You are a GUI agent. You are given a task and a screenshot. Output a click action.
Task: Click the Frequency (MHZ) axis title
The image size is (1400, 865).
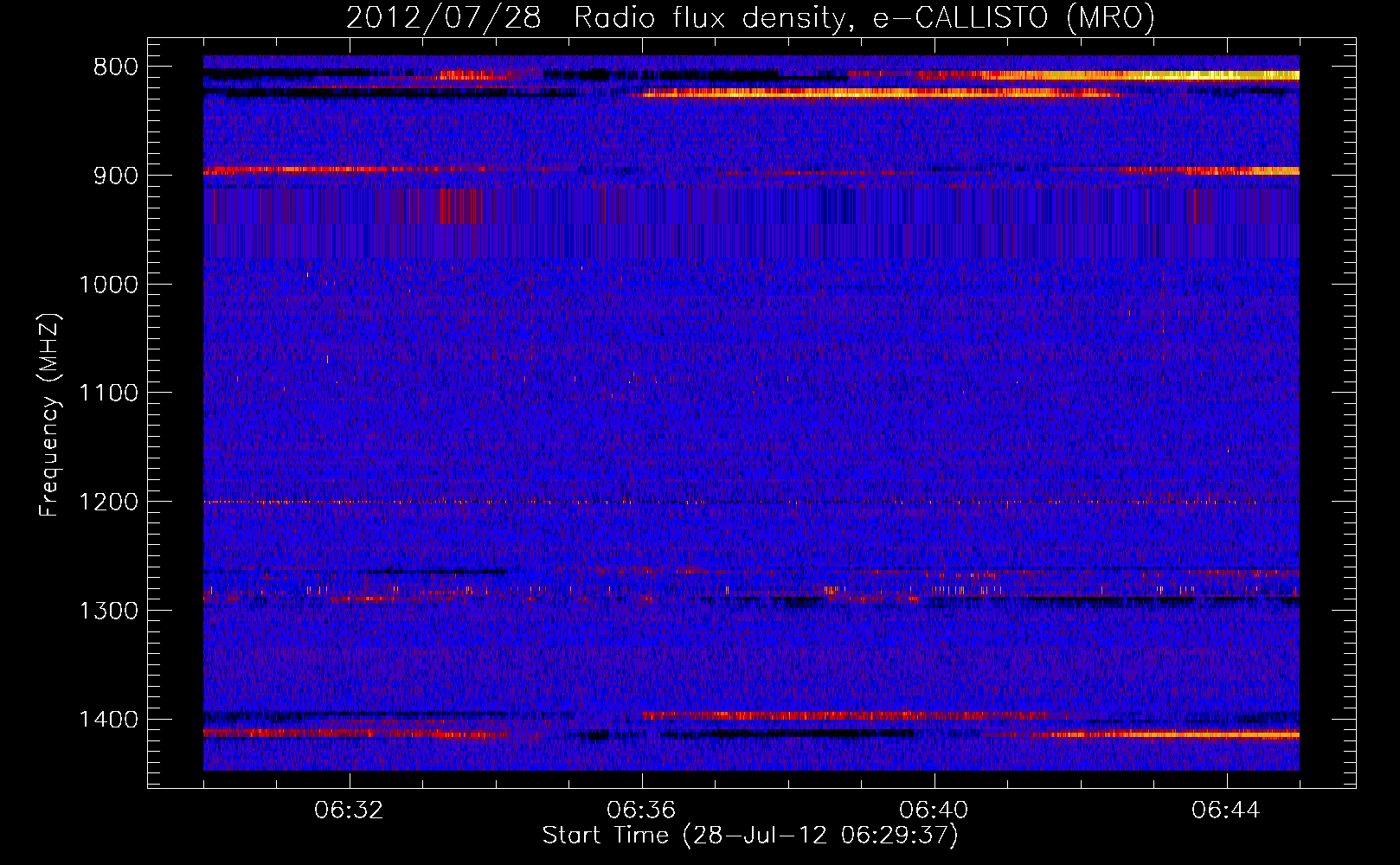pos(50,414)
